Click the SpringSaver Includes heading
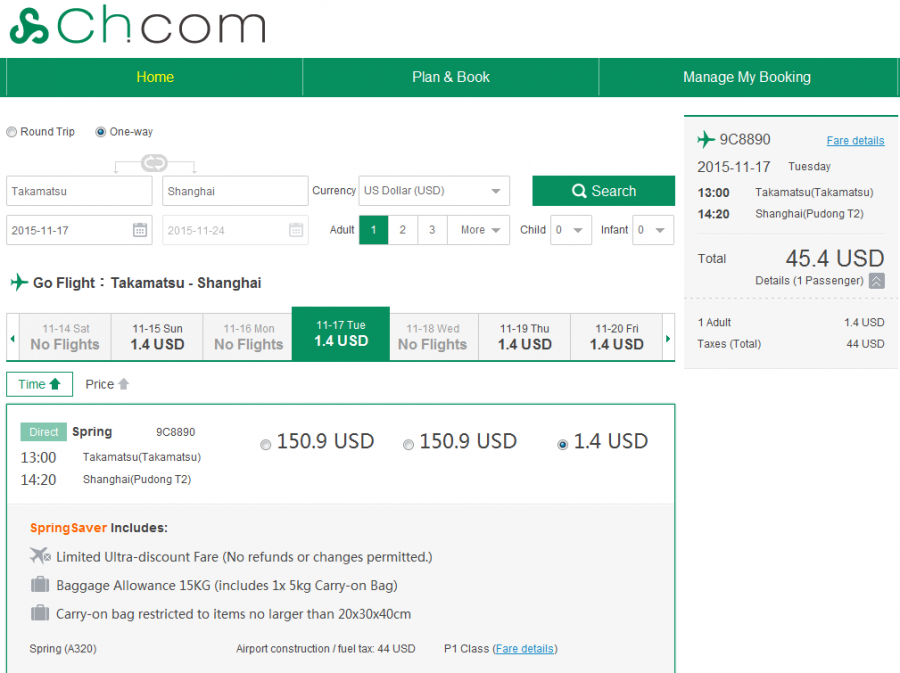The height and width of the screenshot is (673, 900). (99, 527)
